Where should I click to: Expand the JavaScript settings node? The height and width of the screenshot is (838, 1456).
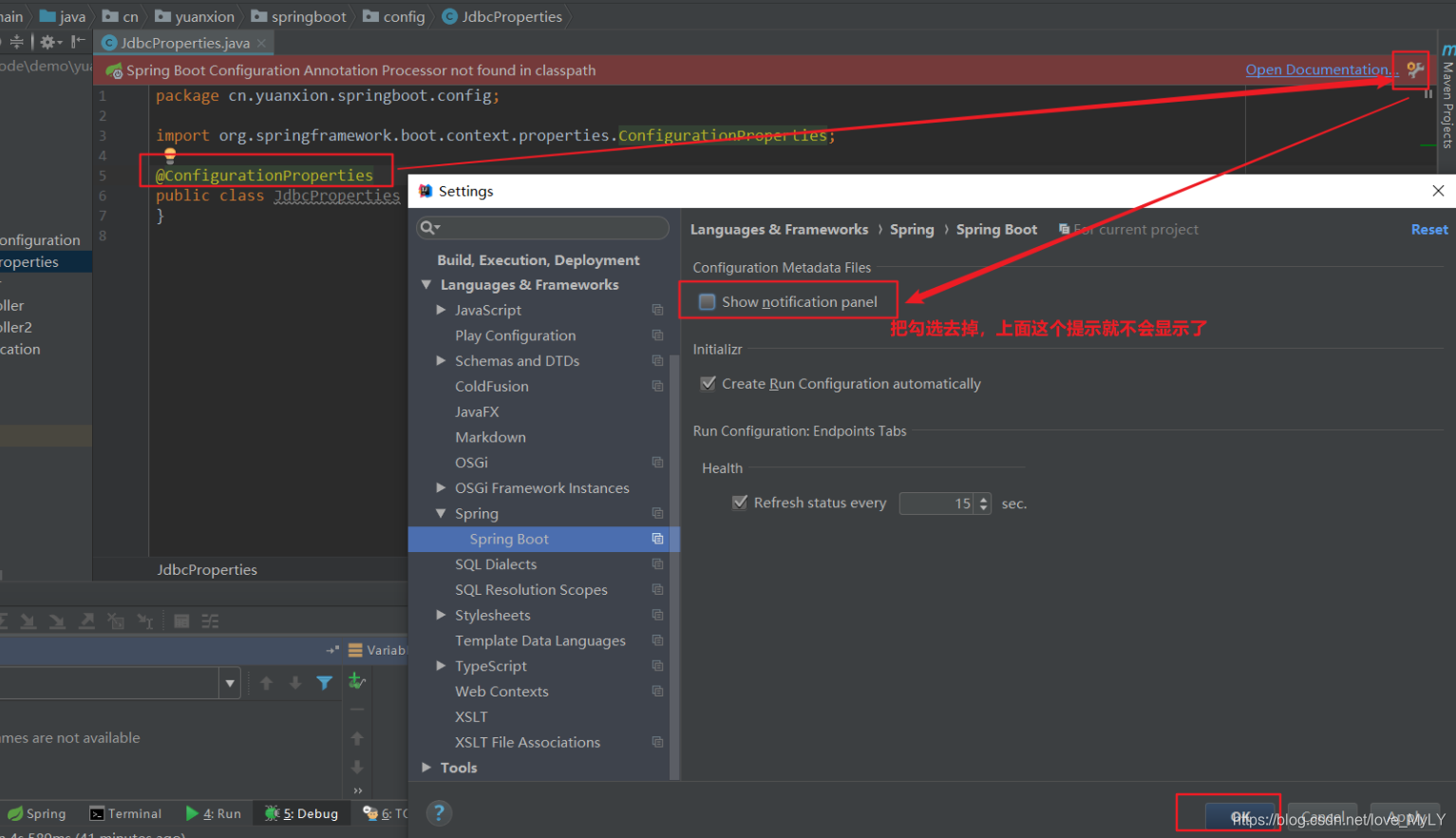[x=441, y=310]
